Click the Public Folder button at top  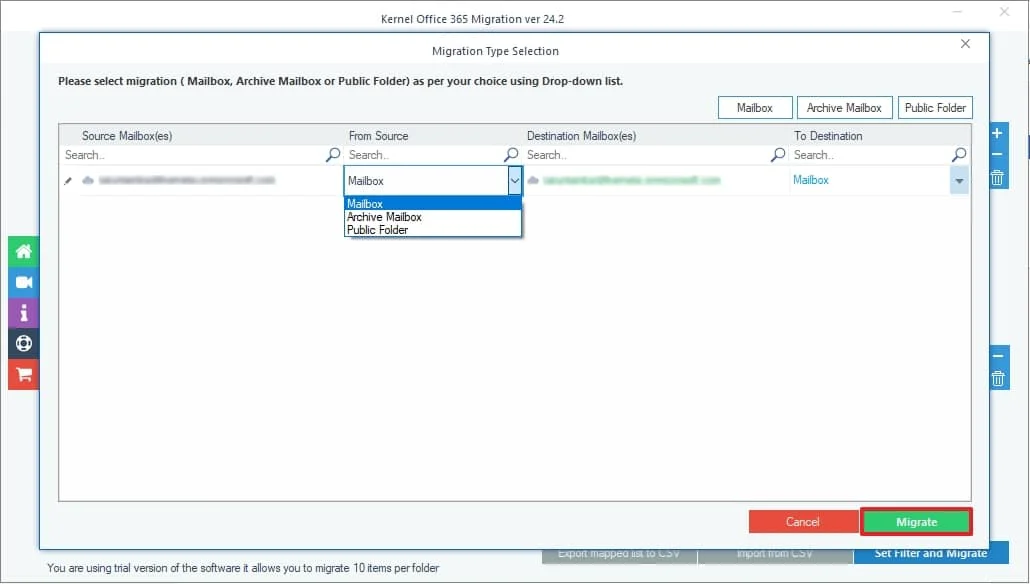tap(934, 108)
